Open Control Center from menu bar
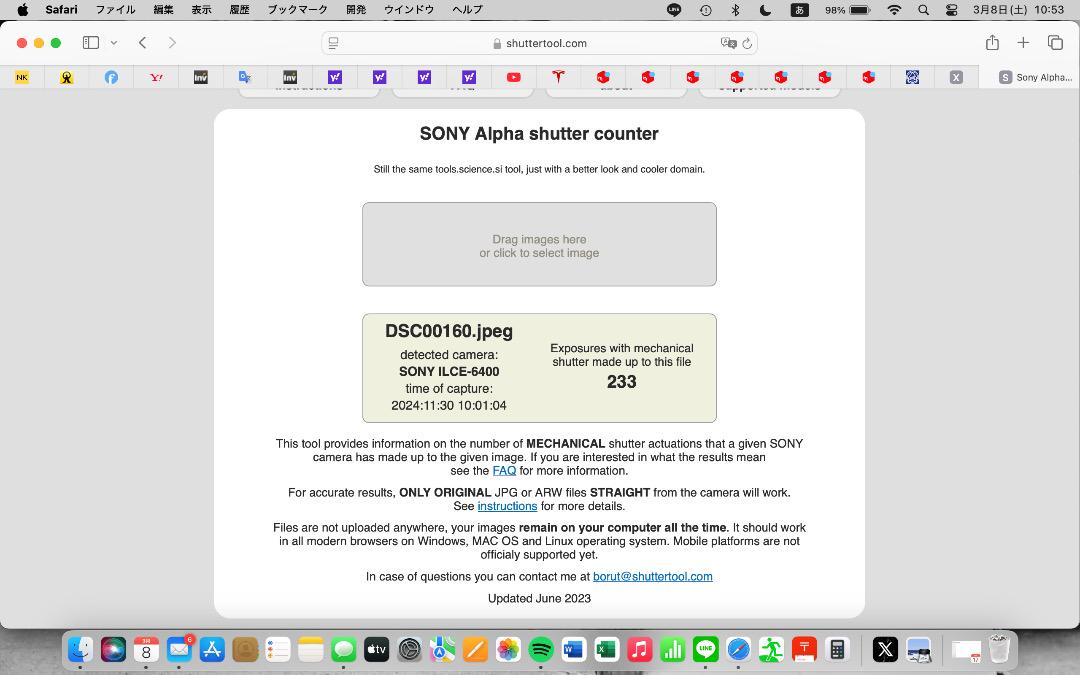 pyautogui.click(x=951, y=10)
